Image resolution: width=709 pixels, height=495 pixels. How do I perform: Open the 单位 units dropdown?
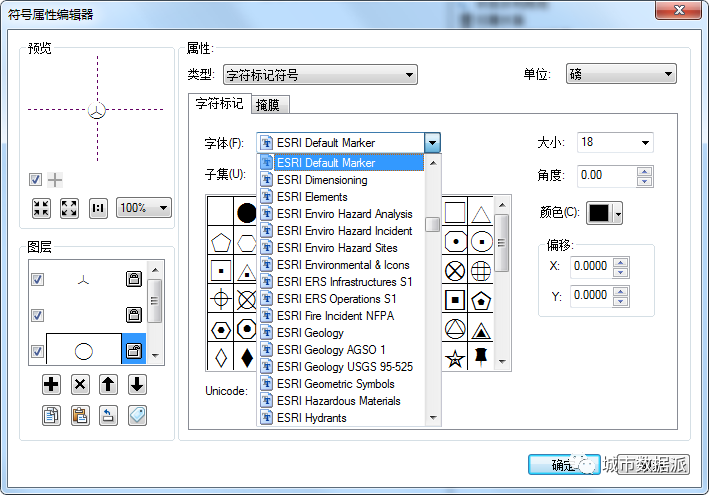coord(621,74)
